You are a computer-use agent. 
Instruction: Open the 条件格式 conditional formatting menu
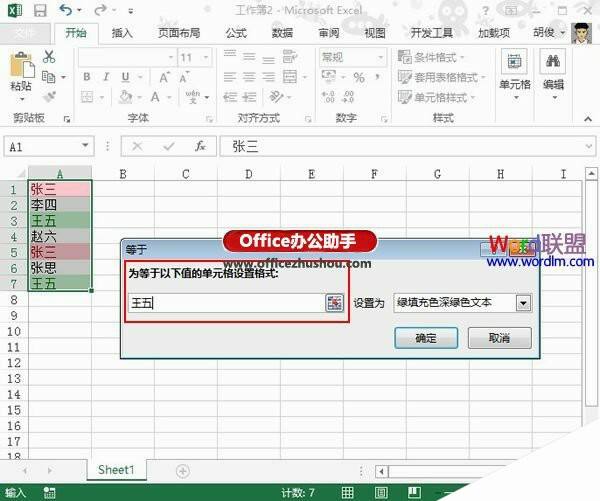[431, 57]
